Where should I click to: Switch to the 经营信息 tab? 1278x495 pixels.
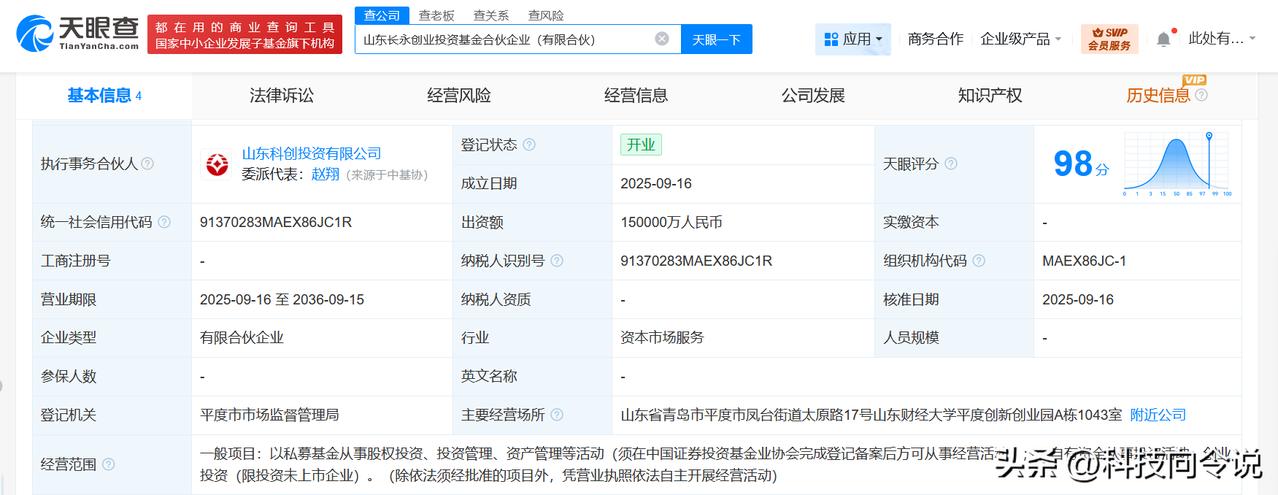pyautogui.click(x=636, y=96)
